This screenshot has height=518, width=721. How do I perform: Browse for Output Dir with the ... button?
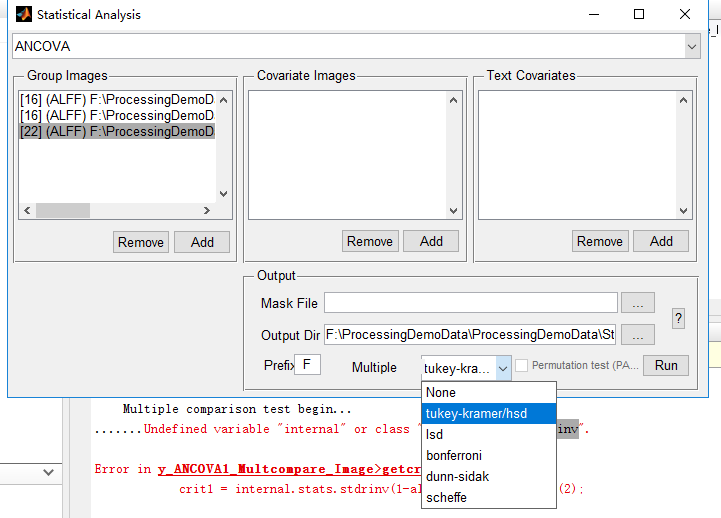pos(638,334)
